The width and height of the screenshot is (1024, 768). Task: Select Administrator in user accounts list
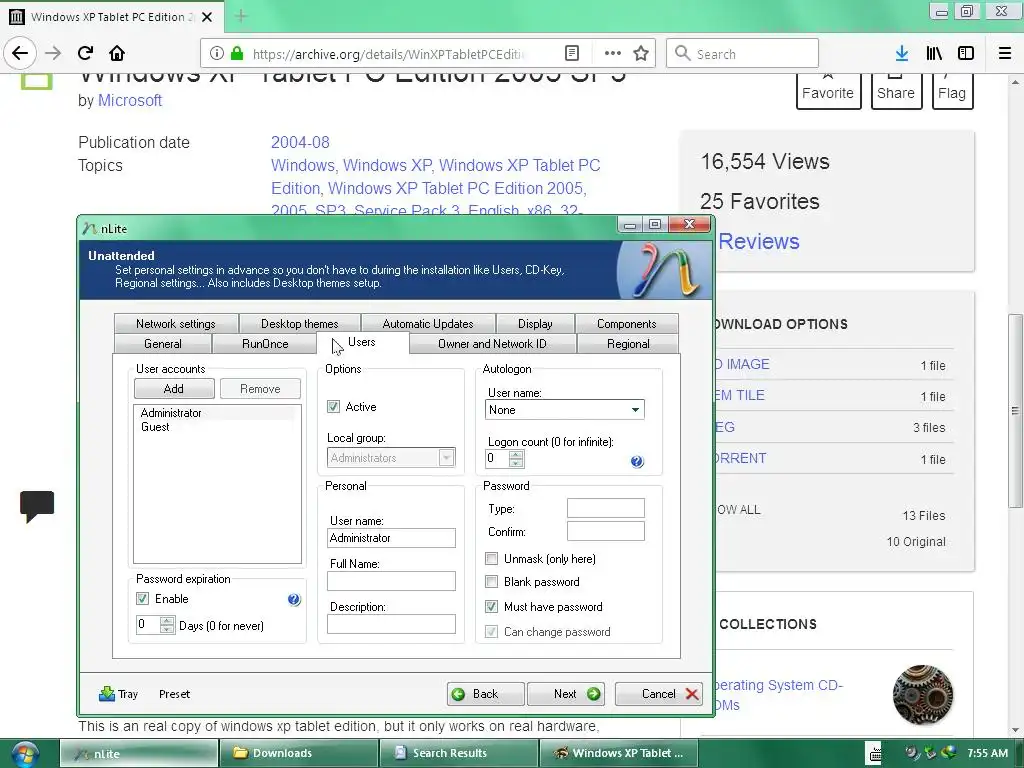coord(171,413)
